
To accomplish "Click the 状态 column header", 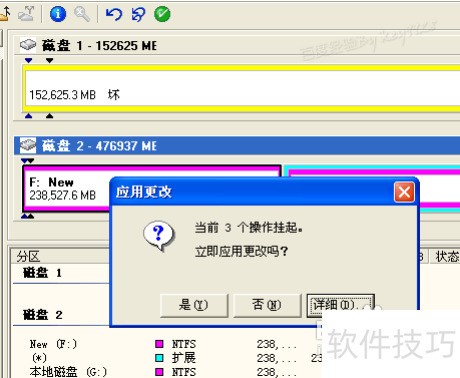I will click(445, 256).
